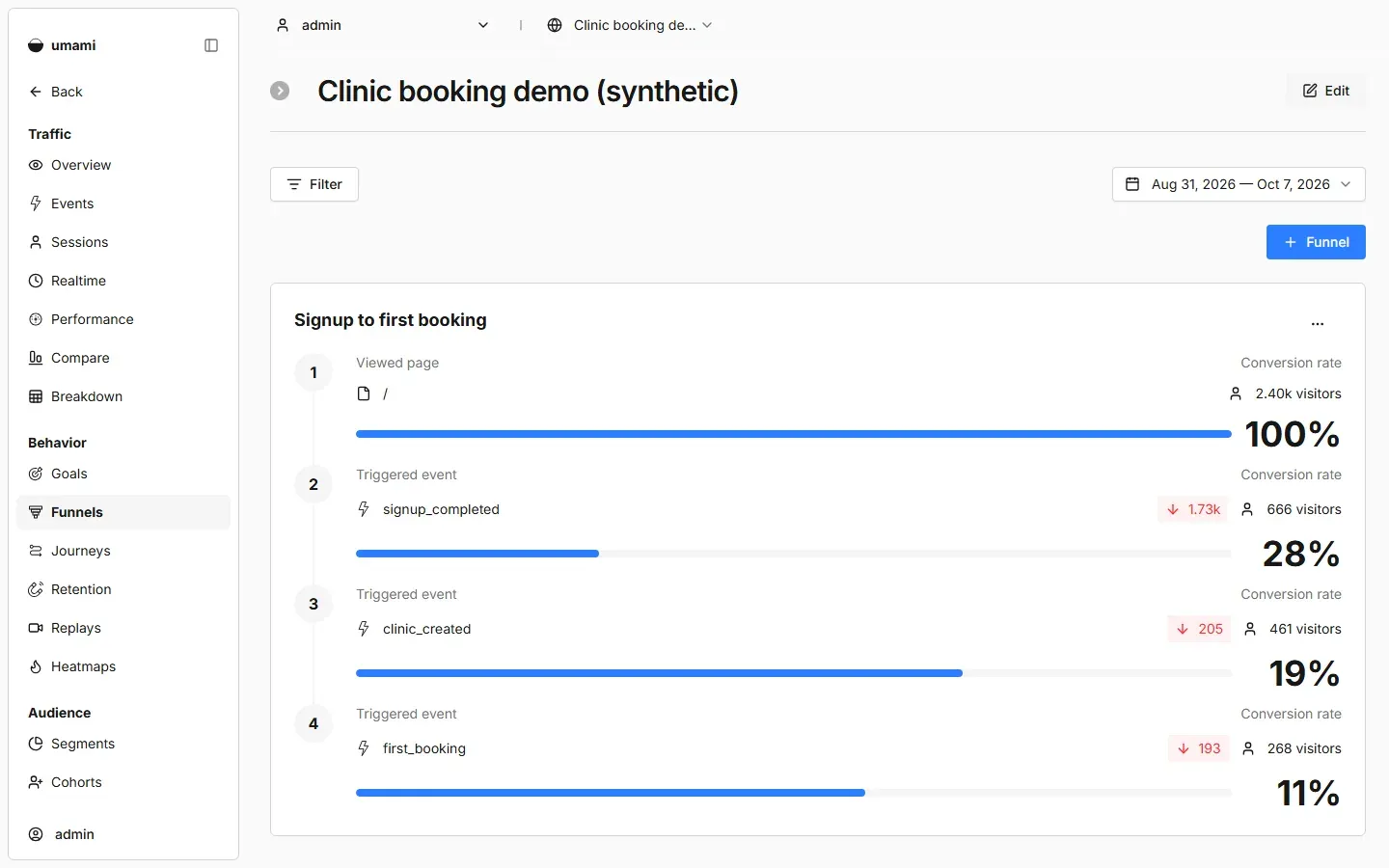Click the Goals target icon
Viewport: 1389px width, 868px height.
point(36,474)
